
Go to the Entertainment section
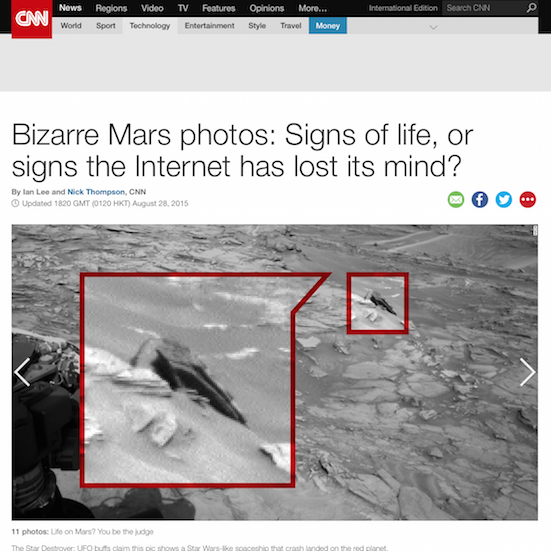click(x=209, y=26)
